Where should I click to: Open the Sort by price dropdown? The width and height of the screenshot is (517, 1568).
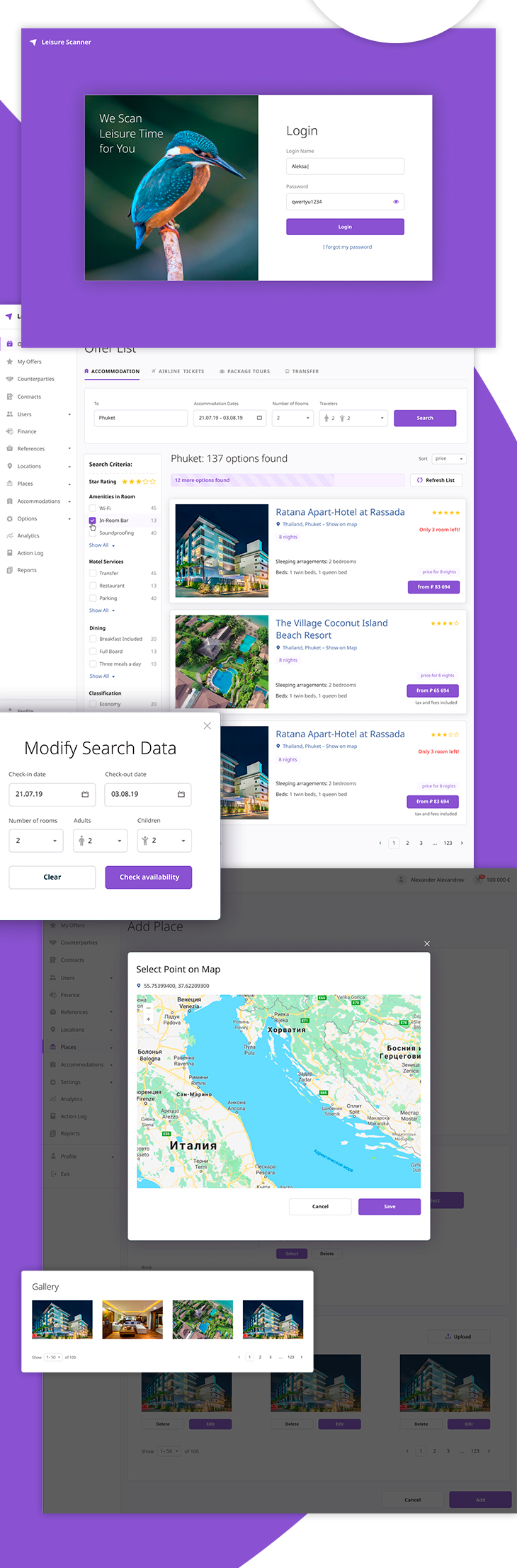pos(449,459)
